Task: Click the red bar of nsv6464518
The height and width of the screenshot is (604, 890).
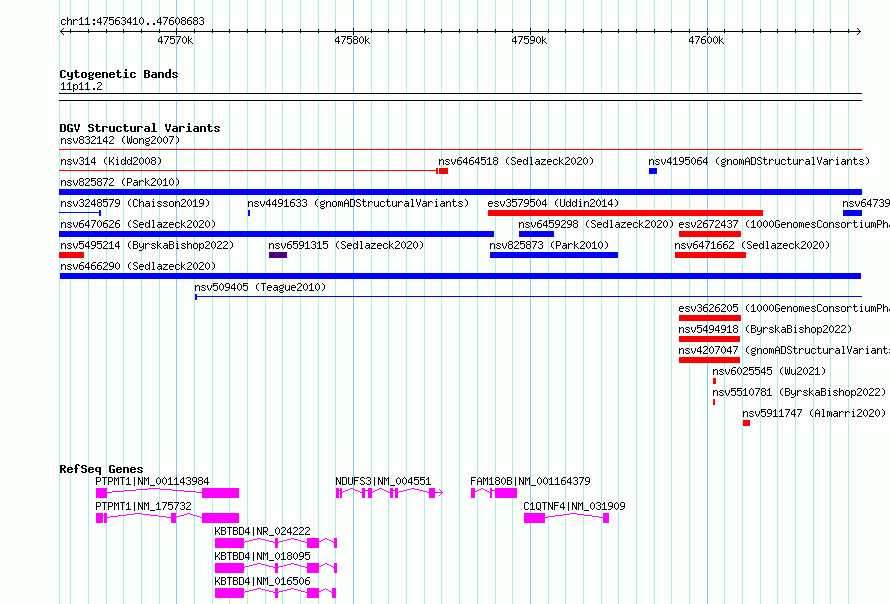Action: coord(443,171)
